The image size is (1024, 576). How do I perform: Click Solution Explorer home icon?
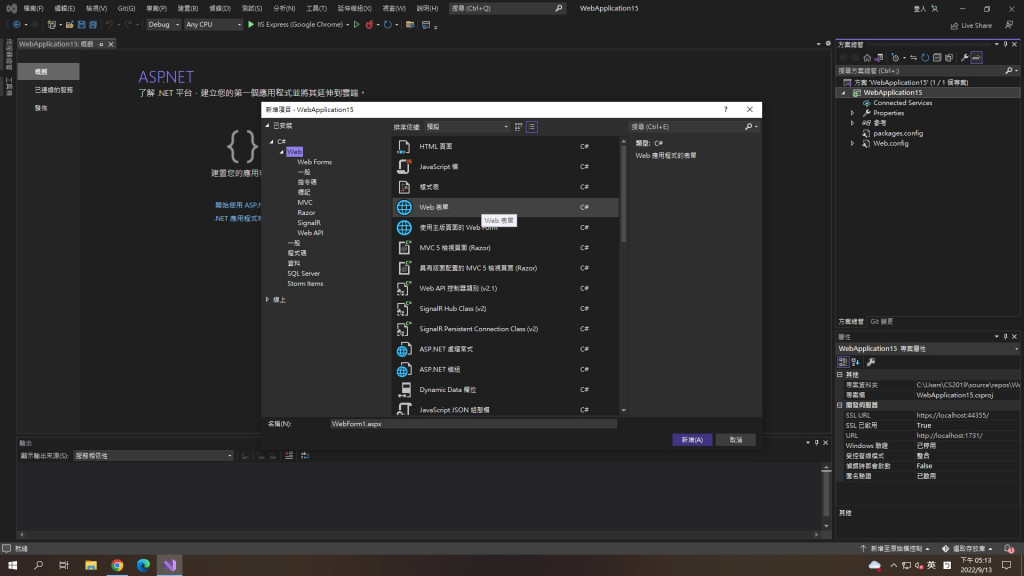click(867, 57)
